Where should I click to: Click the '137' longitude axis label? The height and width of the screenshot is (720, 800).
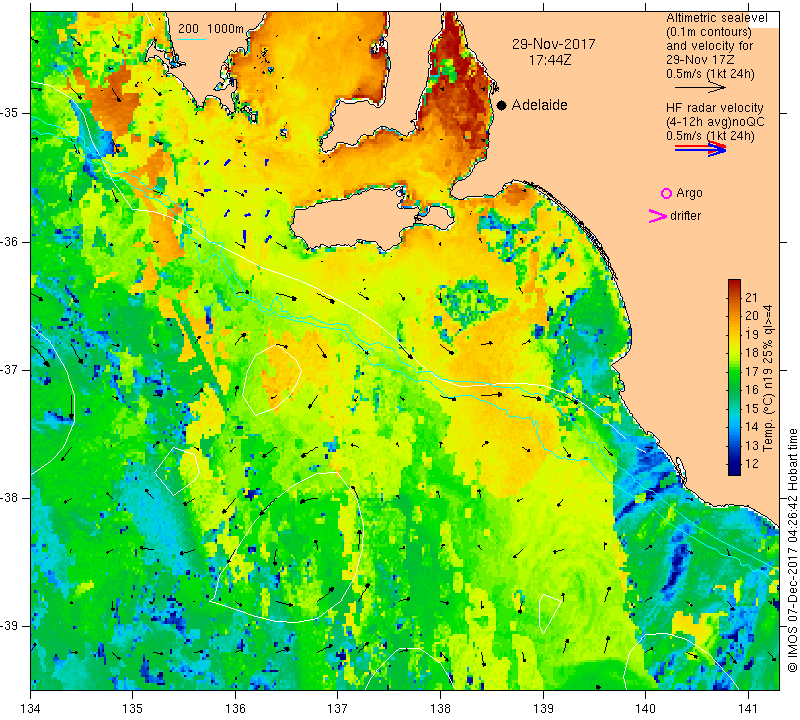[x=338, y=709]
